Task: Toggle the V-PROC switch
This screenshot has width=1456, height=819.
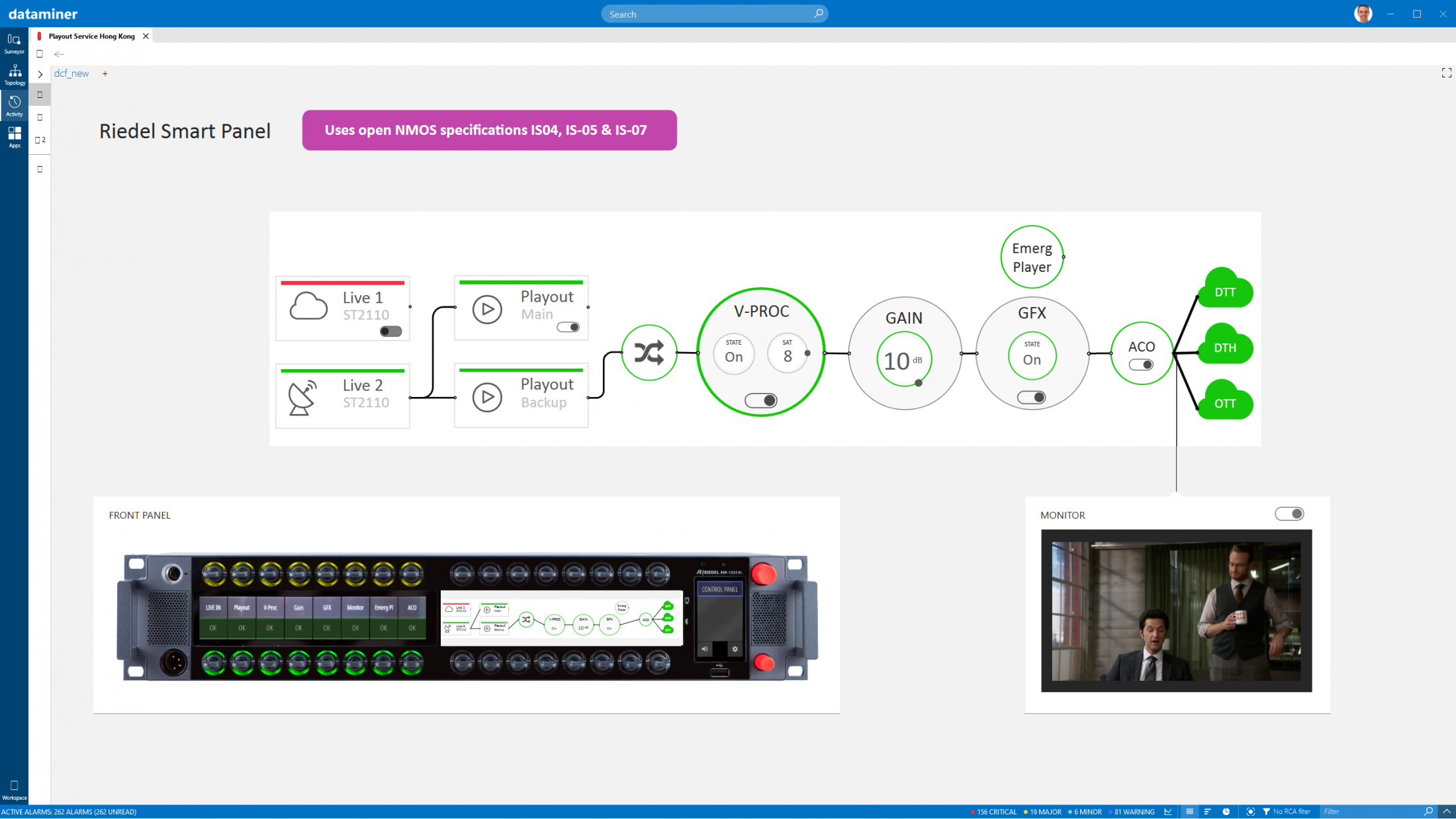Action: (x=761, y=400)
